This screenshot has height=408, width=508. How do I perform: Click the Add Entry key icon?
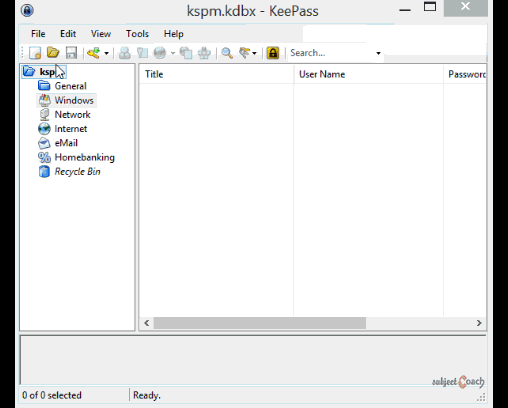[x=94, y=53]
